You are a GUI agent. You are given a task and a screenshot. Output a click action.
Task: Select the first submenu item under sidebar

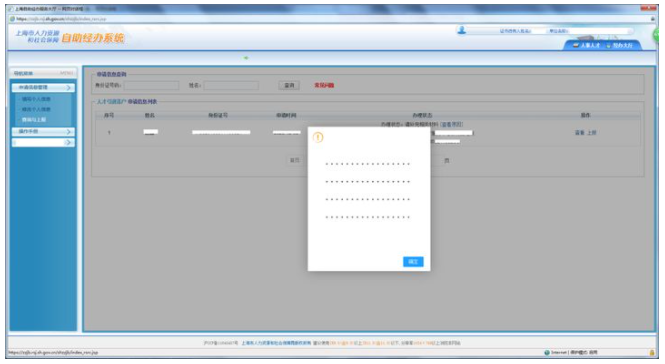(36, 99)
